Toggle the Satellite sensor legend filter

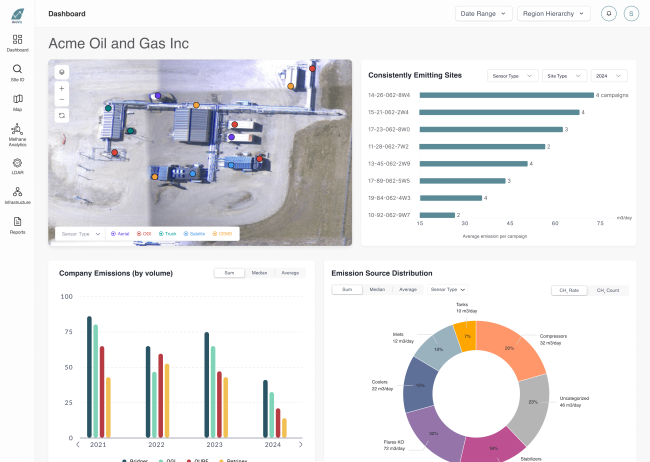click(194, 234)
